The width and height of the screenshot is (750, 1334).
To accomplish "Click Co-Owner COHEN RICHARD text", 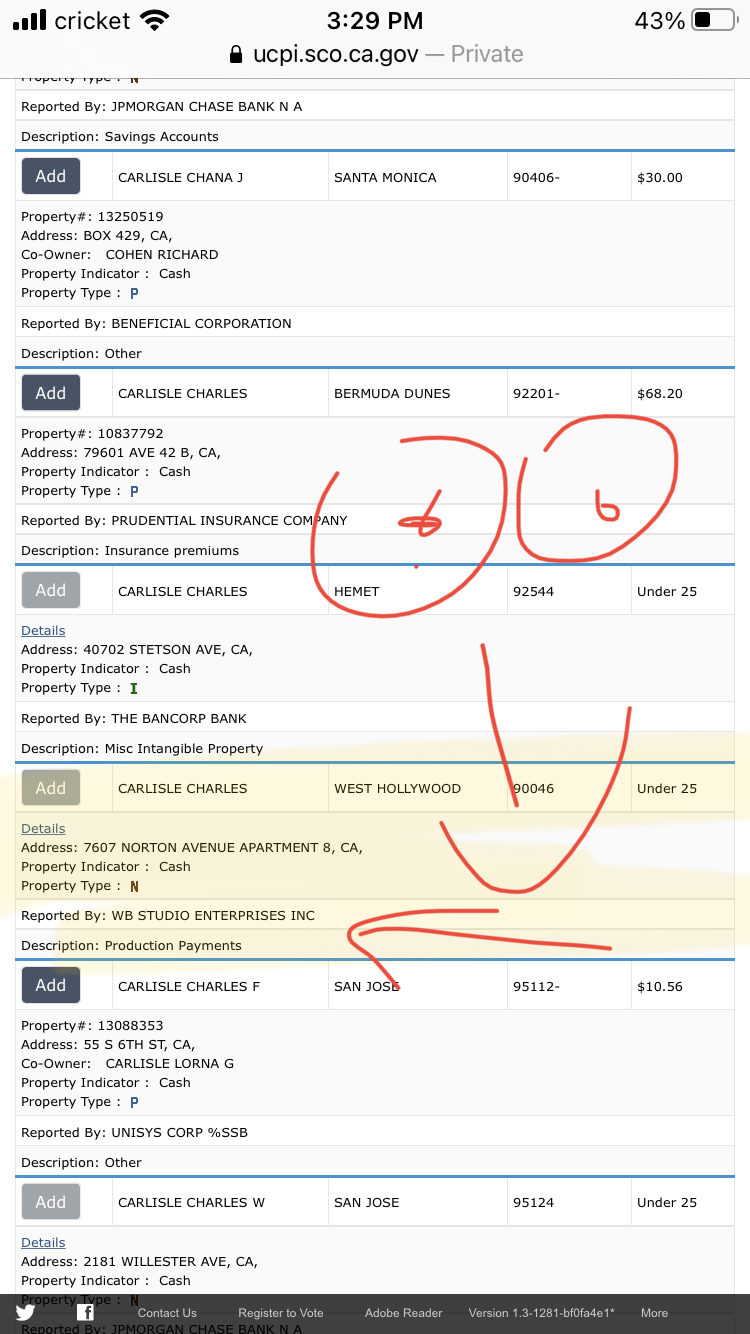I will click(120, 255).
